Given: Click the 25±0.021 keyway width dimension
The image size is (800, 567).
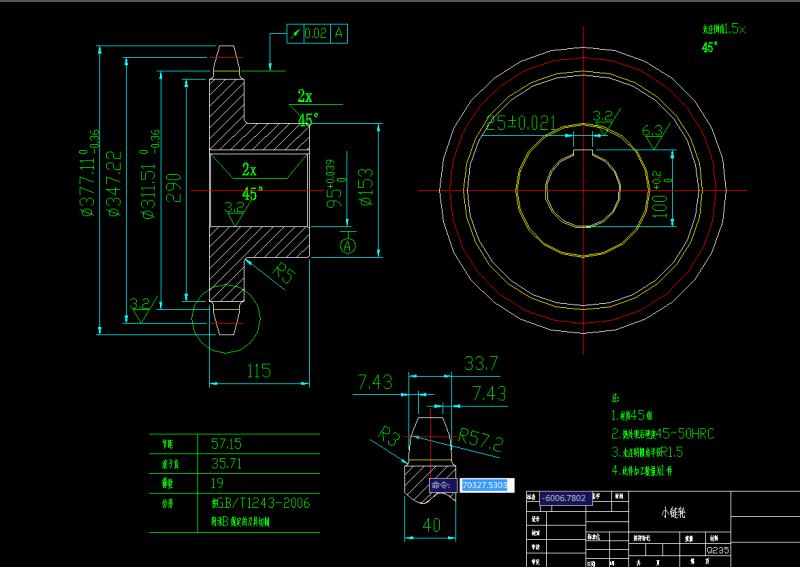Looking at the screenshot, I should click(x=520, y=122).
